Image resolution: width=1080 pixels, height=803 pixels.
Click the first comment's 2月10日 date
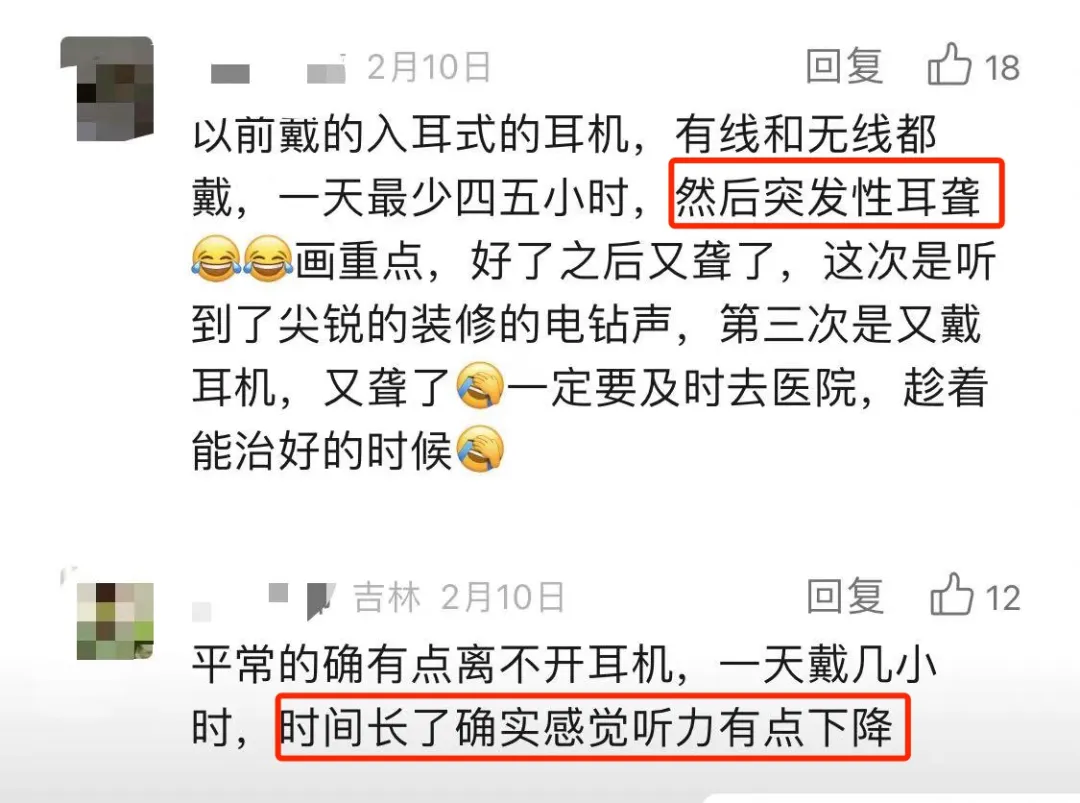tap(428, 67)
